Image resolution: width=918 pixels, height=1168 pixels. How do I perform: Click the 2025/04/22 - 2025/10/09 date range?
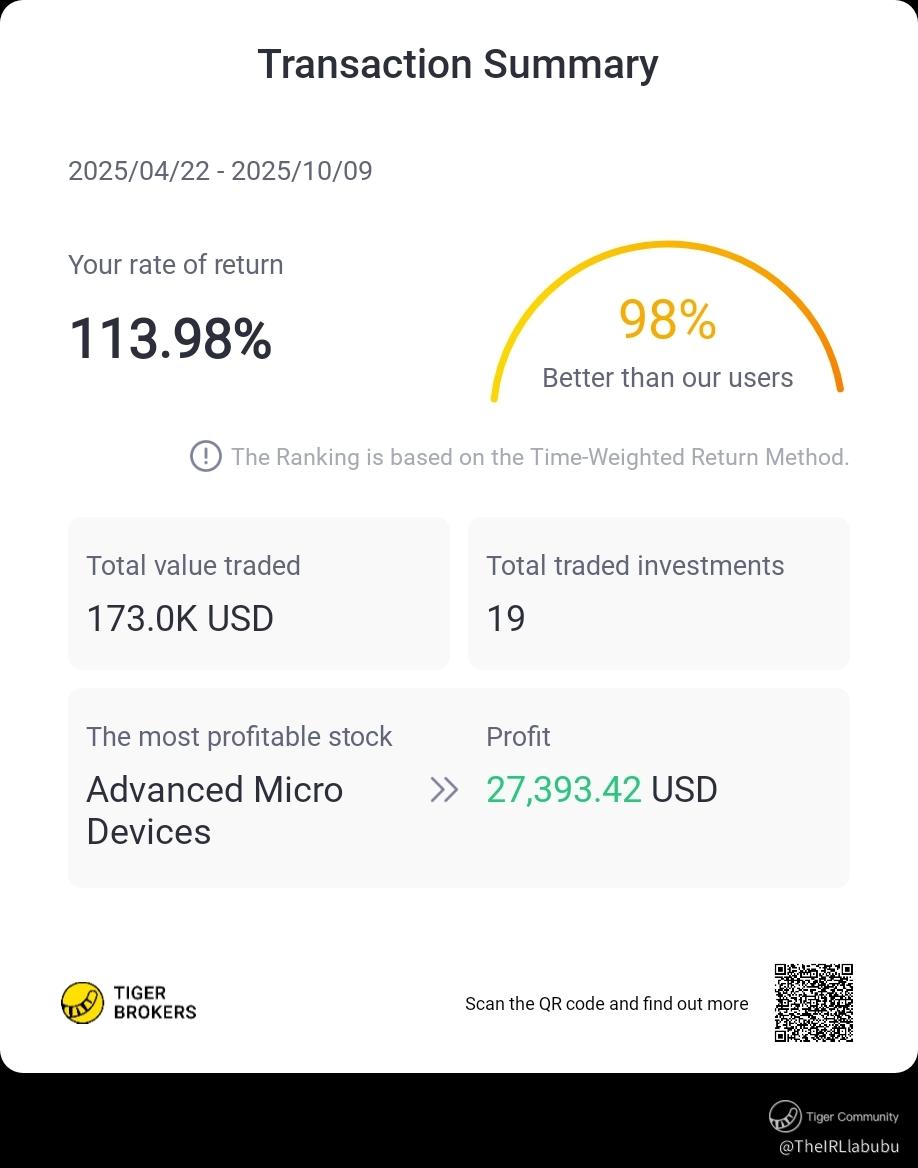[220, 171]
